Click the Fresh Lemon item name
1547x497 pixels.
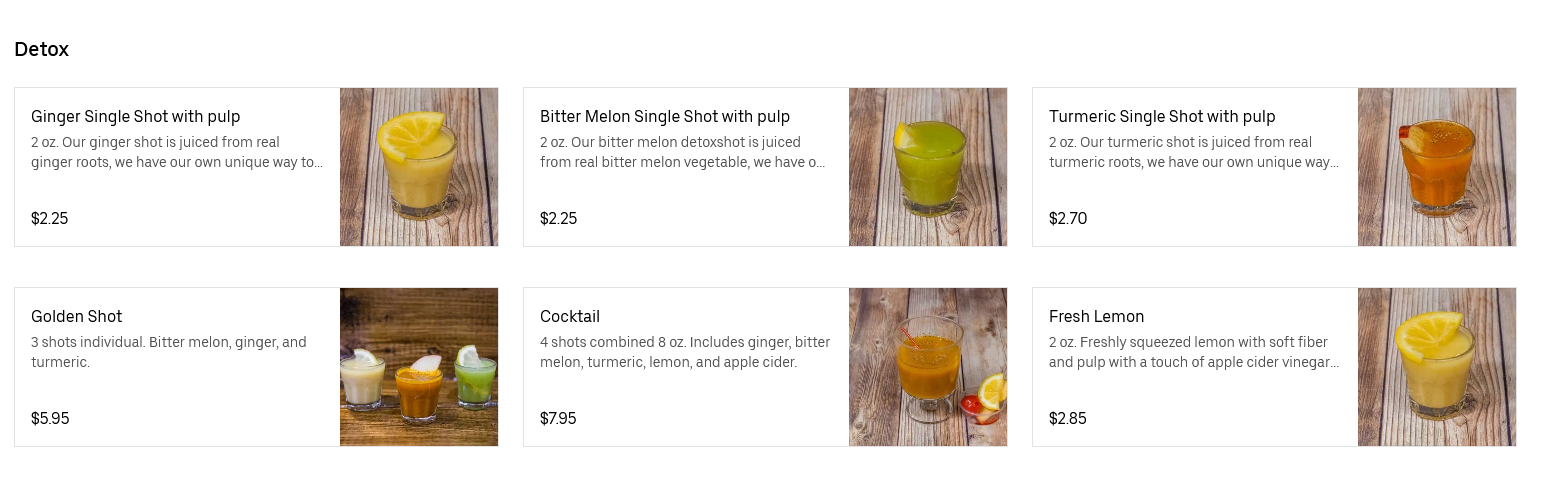(1096, 317)
